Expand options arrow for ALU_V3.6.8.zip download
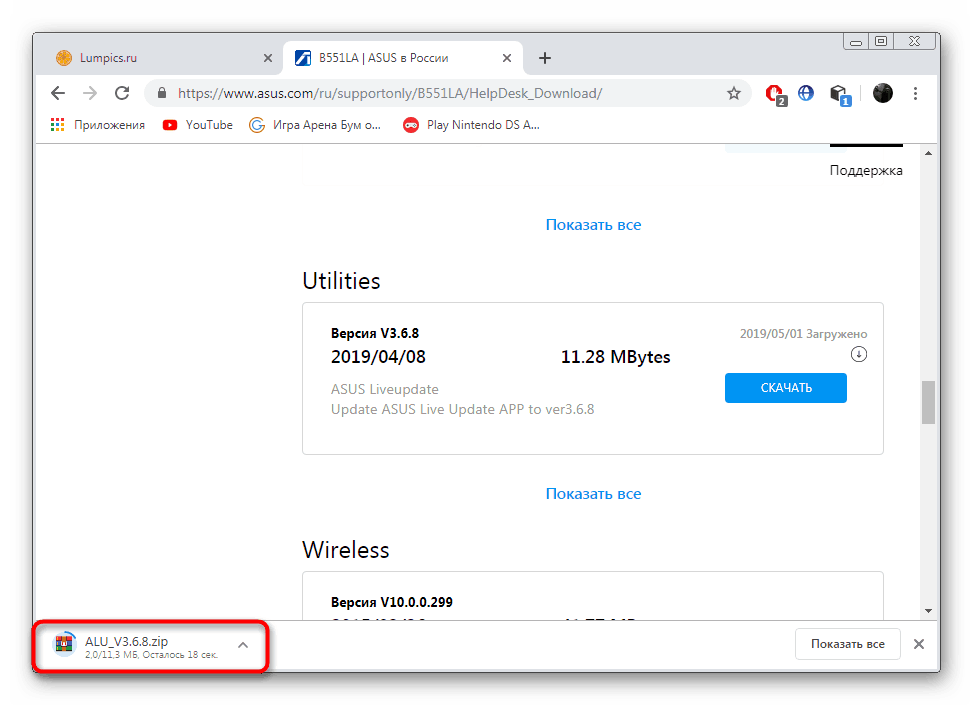This screenshot has height=705, width=973. (x=243, y=645)
